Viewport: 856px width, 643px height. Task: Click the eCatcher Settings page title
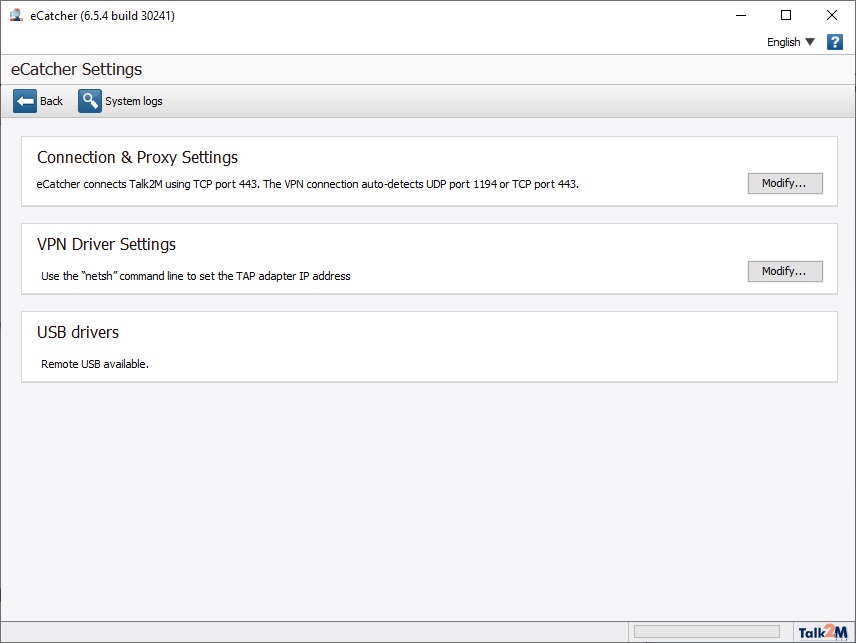pyautogui.click(x=76, y=69)
